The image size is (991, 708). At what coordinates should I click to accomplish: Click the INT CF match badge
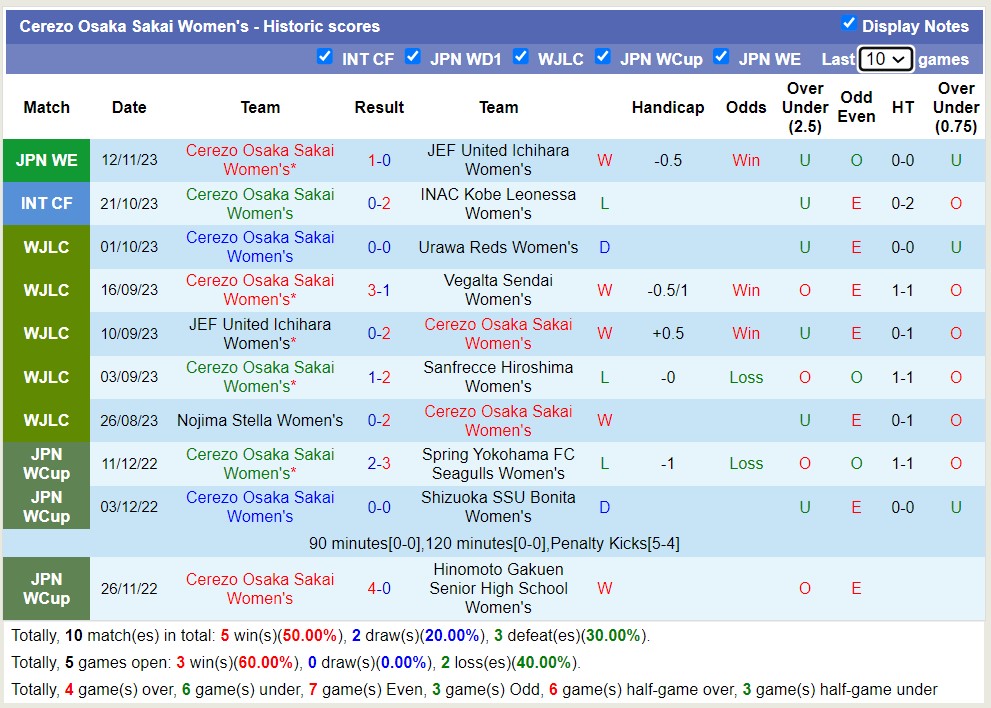click(x=47, y=203)
